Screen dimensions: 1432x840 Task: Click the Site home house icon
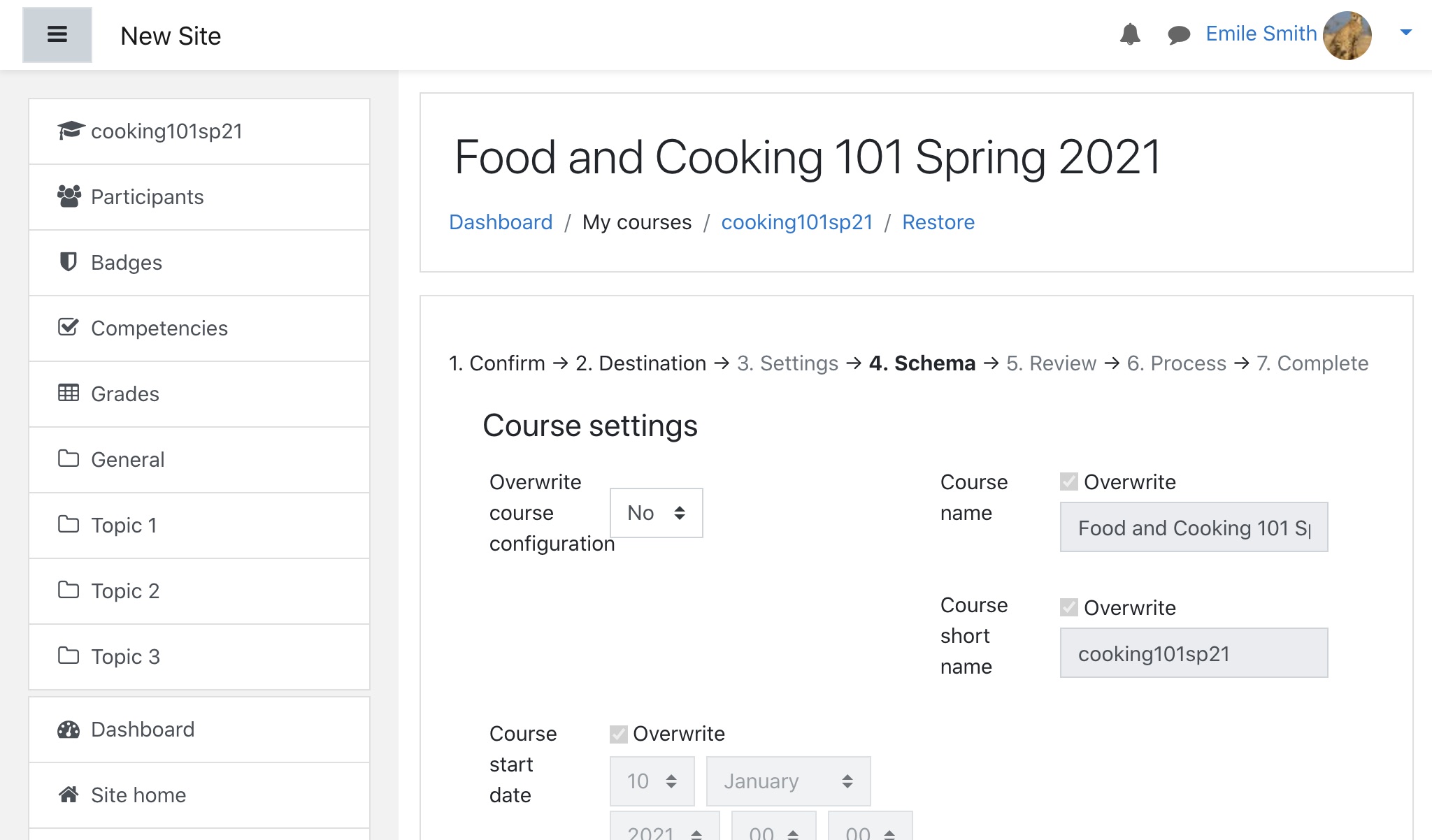pos(68,795)
